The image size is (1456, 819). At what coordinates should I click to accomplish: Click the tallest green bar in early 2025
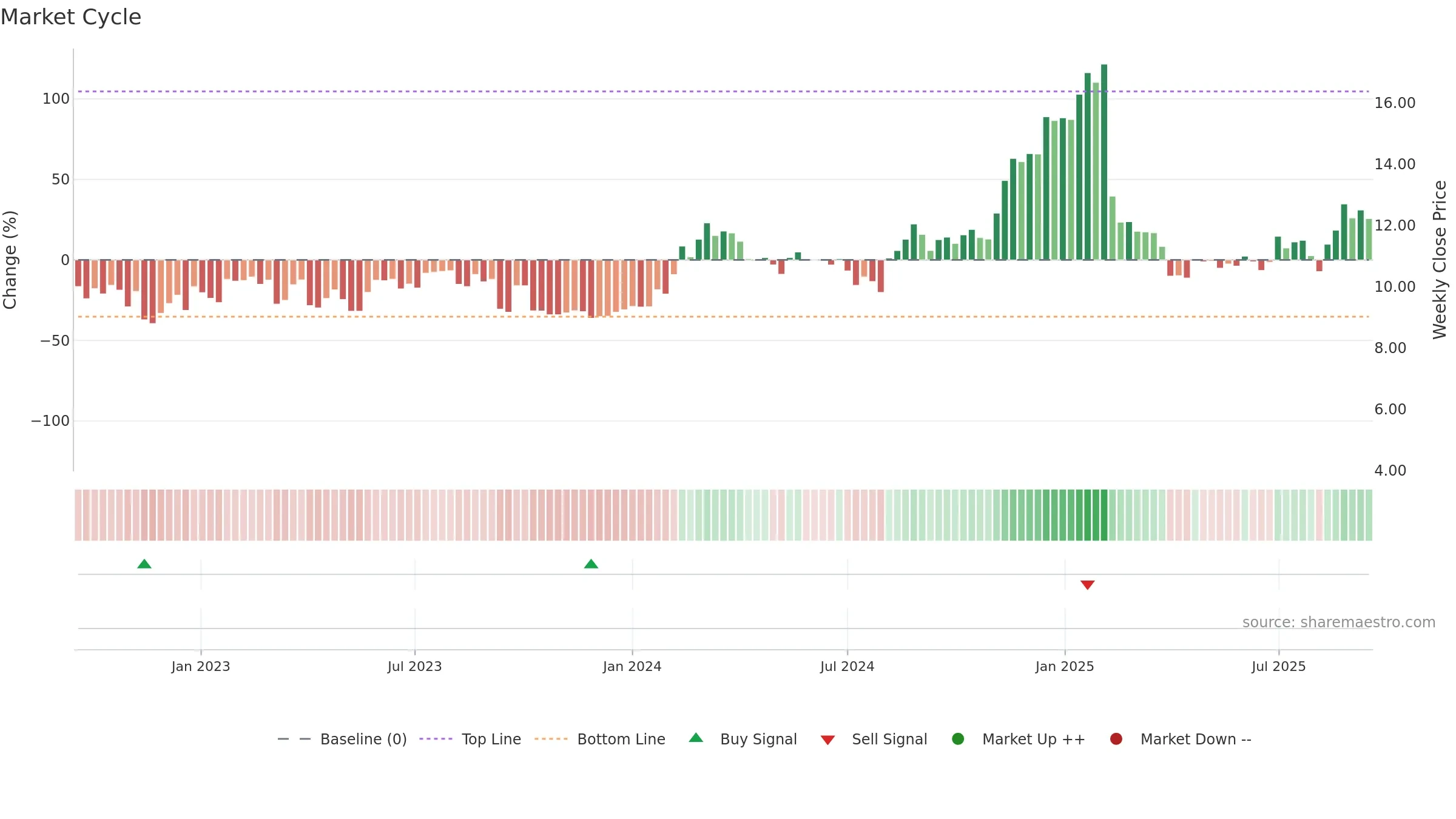tap(1104, 162)
